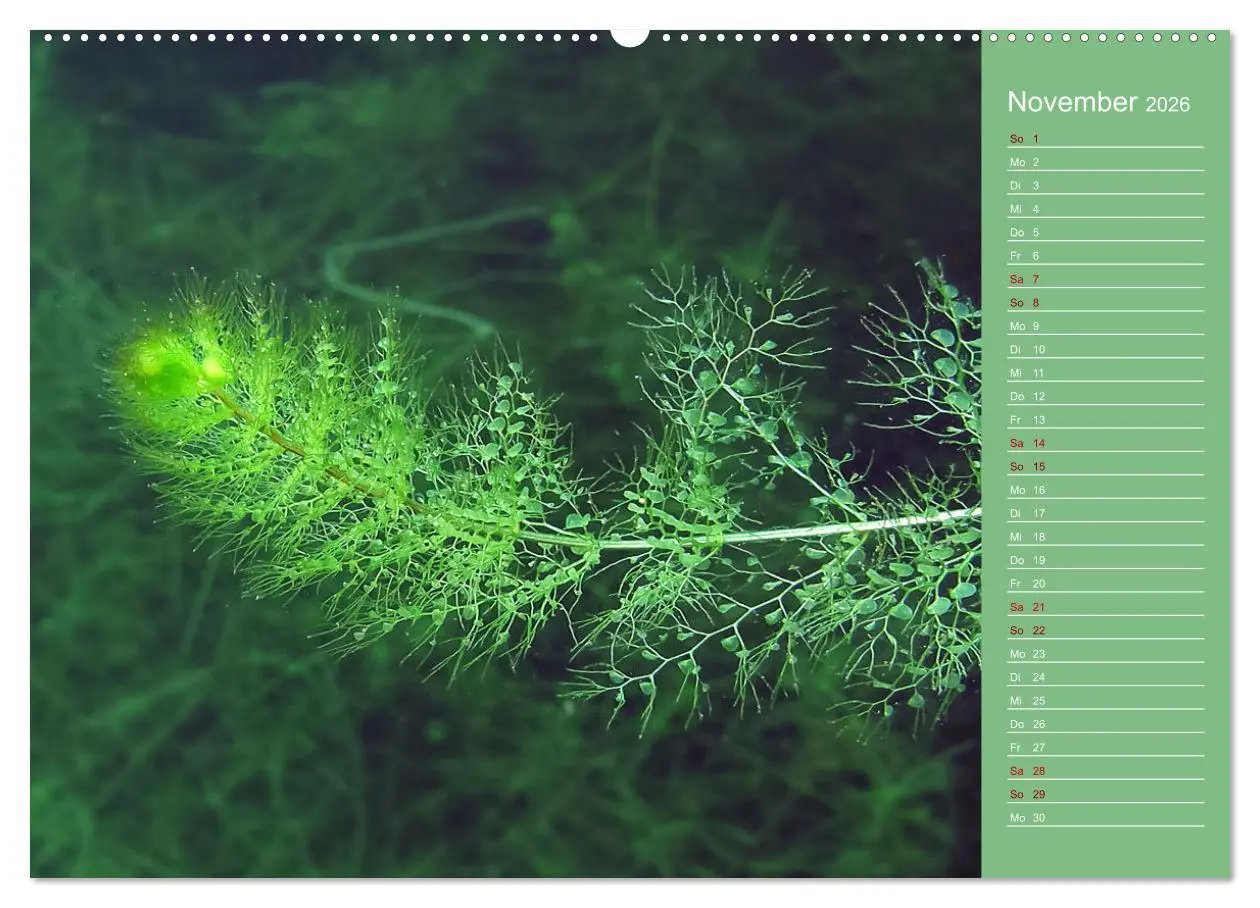Select the date row Fr 20
Viewport: 1260px width, 908px height.
[1105, 584]
